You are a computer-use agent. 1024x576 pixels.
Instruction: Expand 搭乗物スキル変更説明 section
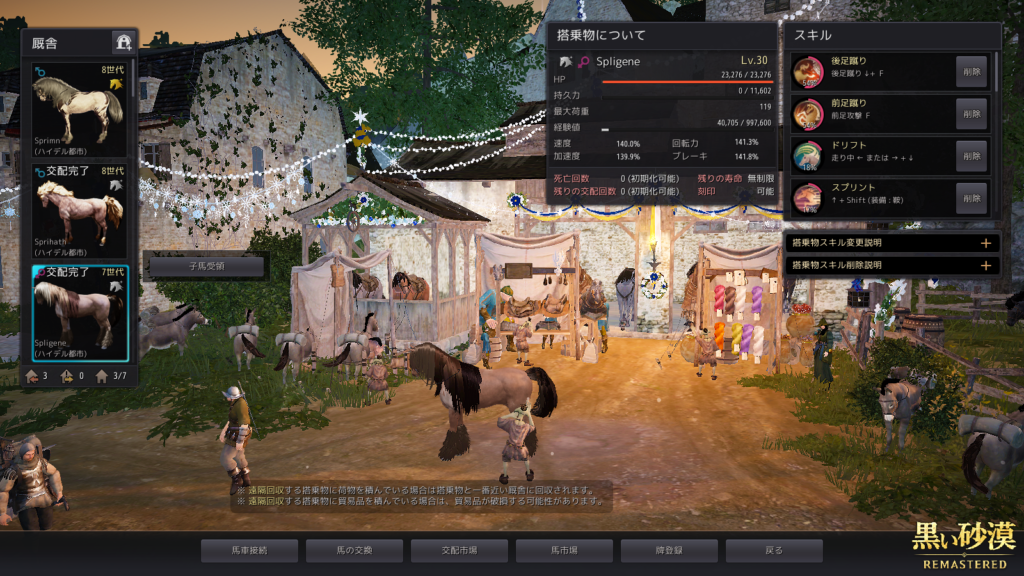(x=985, y=243)
